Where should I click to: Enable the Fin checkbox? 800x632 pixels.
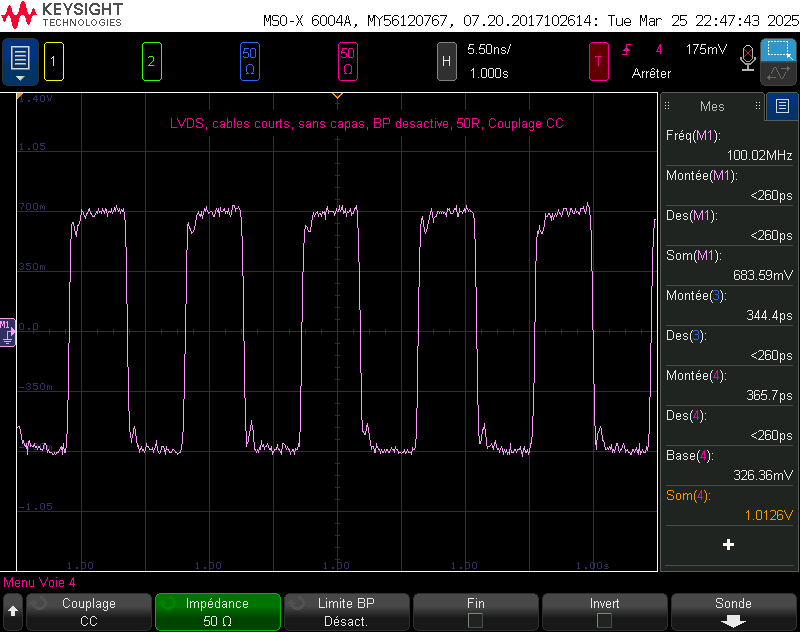click(x=476, y=620)
